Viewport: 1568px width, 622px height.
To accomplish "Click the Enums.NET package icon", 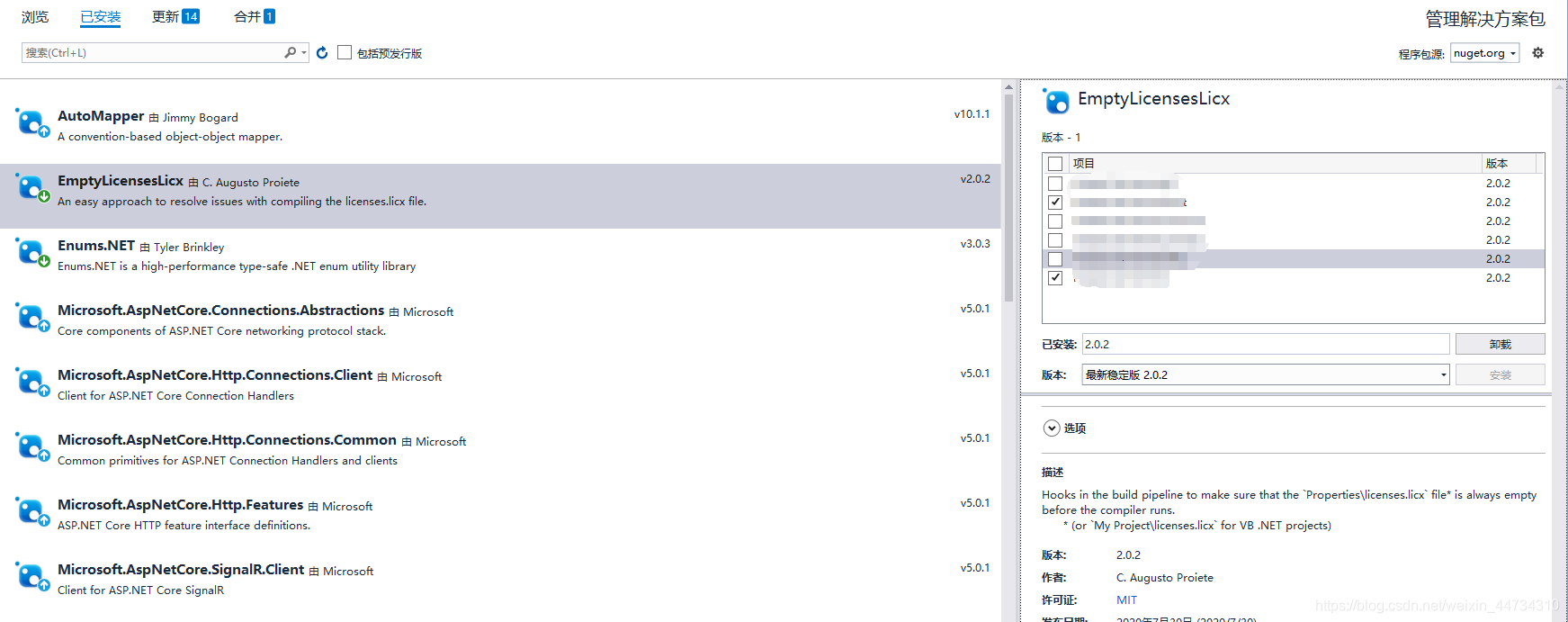I will (x=31, y=252).
